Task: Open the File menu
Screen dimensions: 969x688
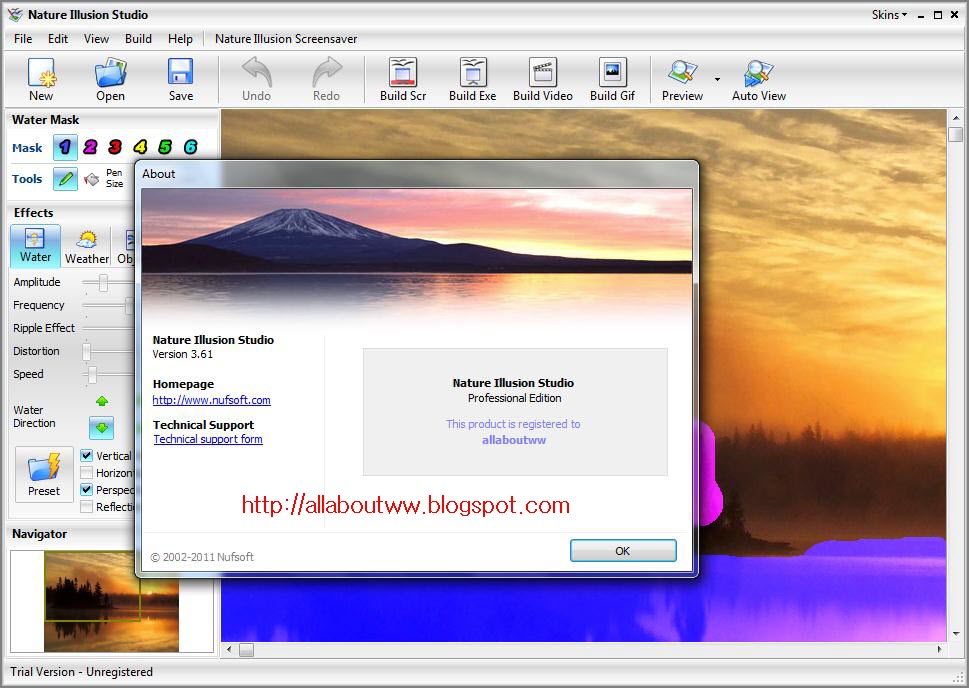Action: coord(23,38)
